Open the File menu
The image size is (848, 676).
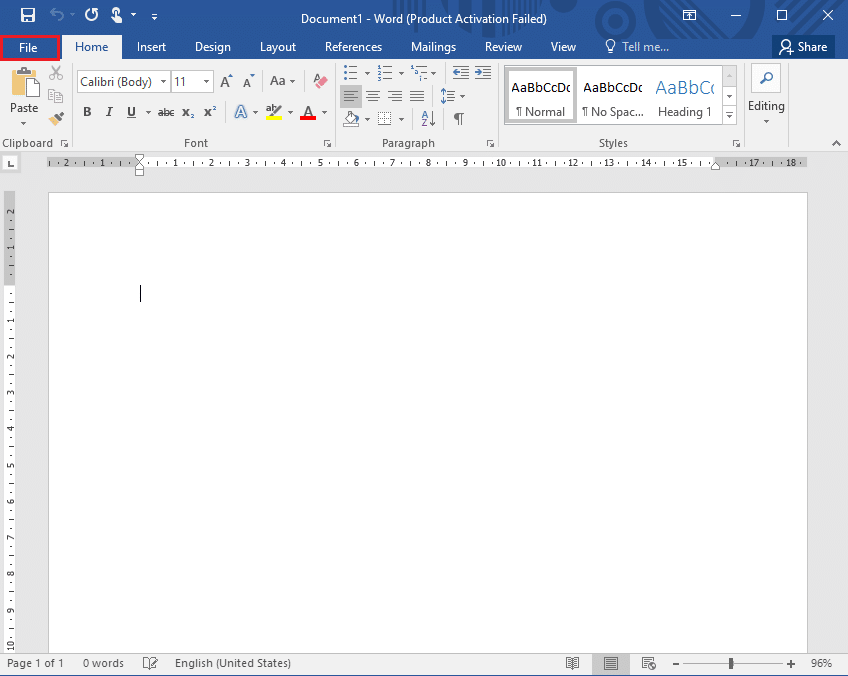[30, 47]
